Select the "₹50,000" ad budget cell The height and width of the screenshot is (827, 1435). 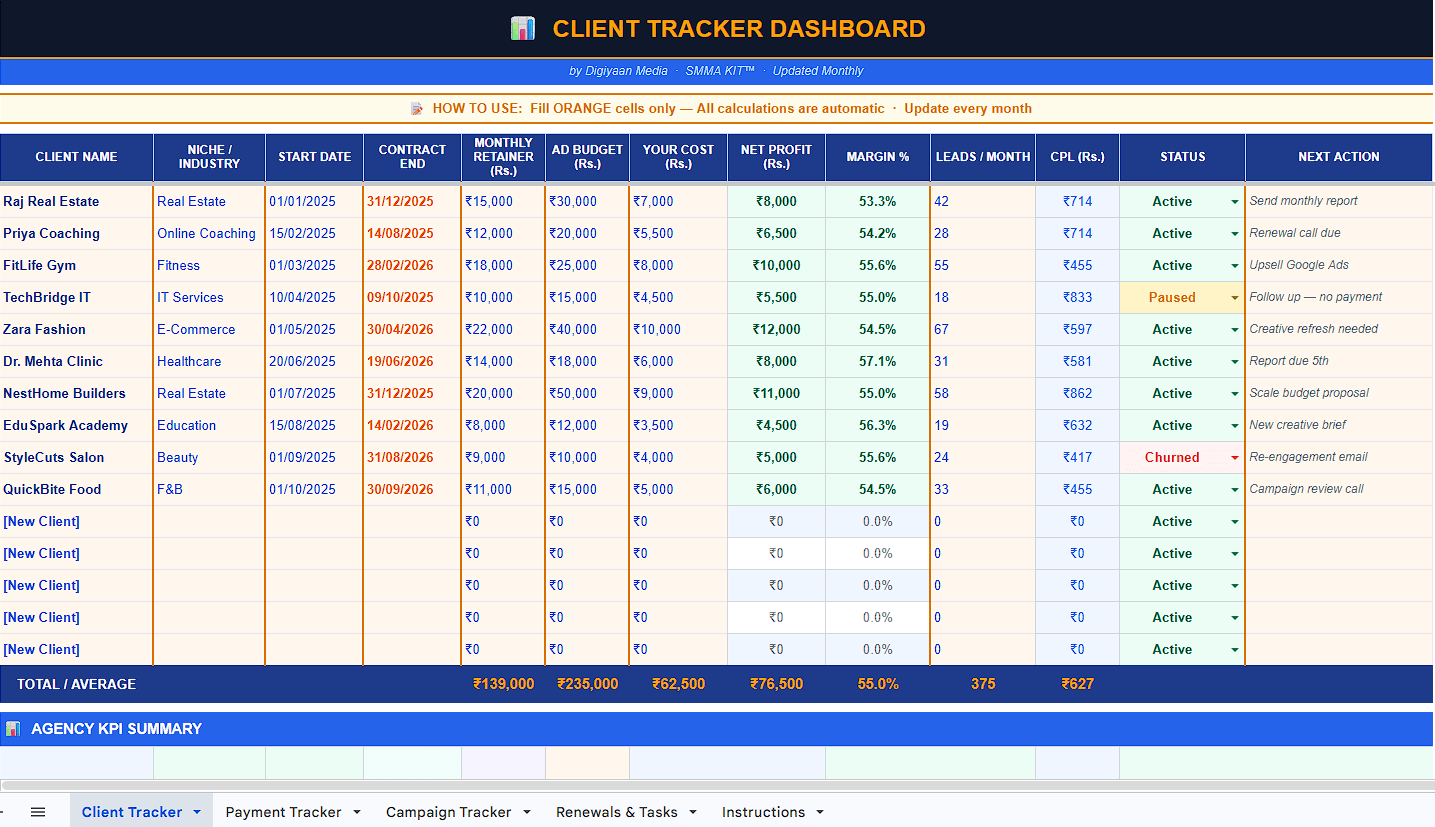point(587,393)
